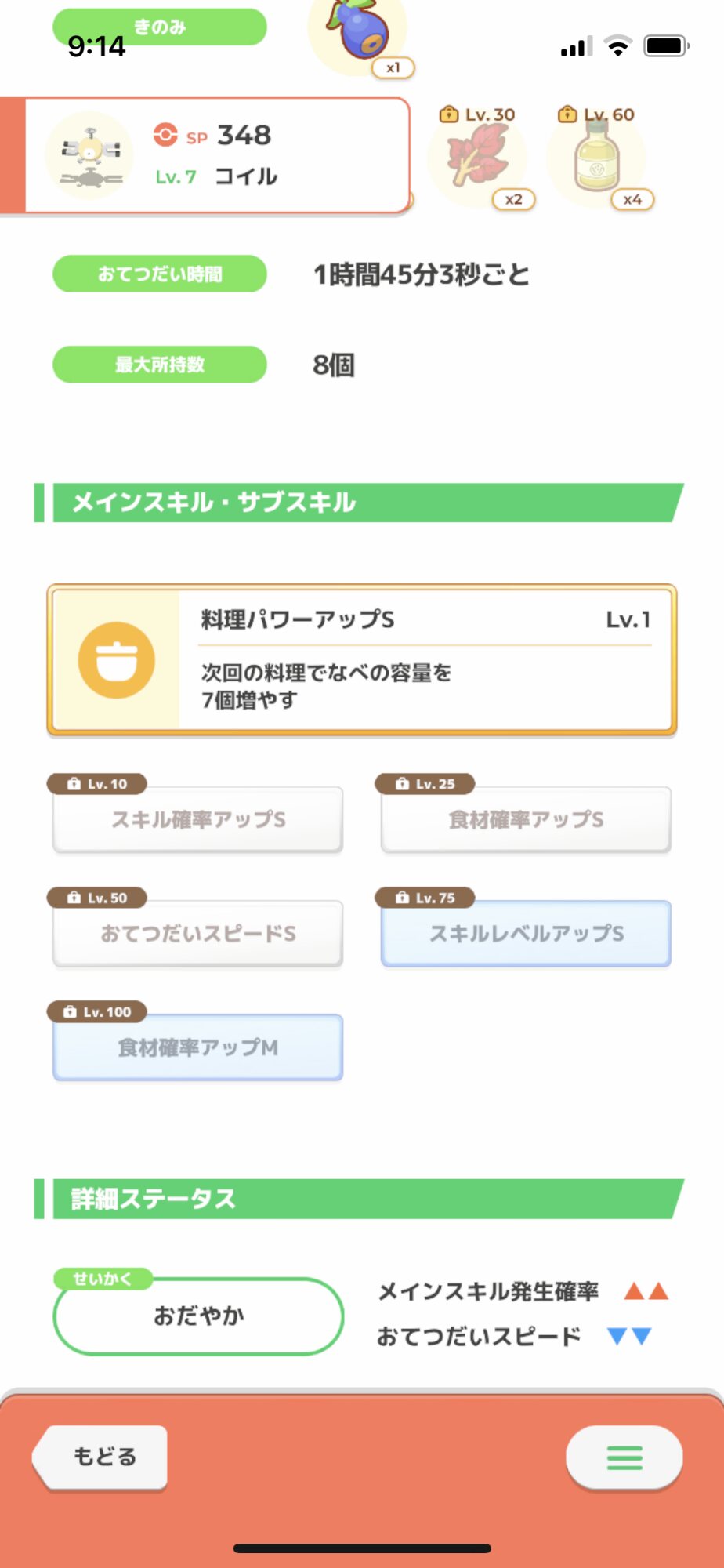Tap the Magnemite (コイル) portrait
Screen dimensions: 724x1568
[89, 156]
